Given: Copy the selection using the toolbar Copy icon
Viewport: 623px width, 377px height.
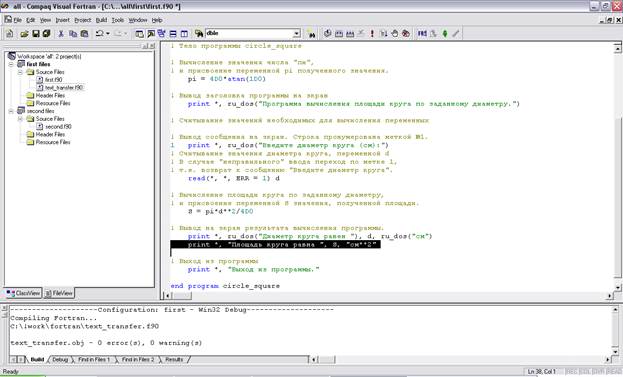Looking at the screenshot, I should 73,34.
